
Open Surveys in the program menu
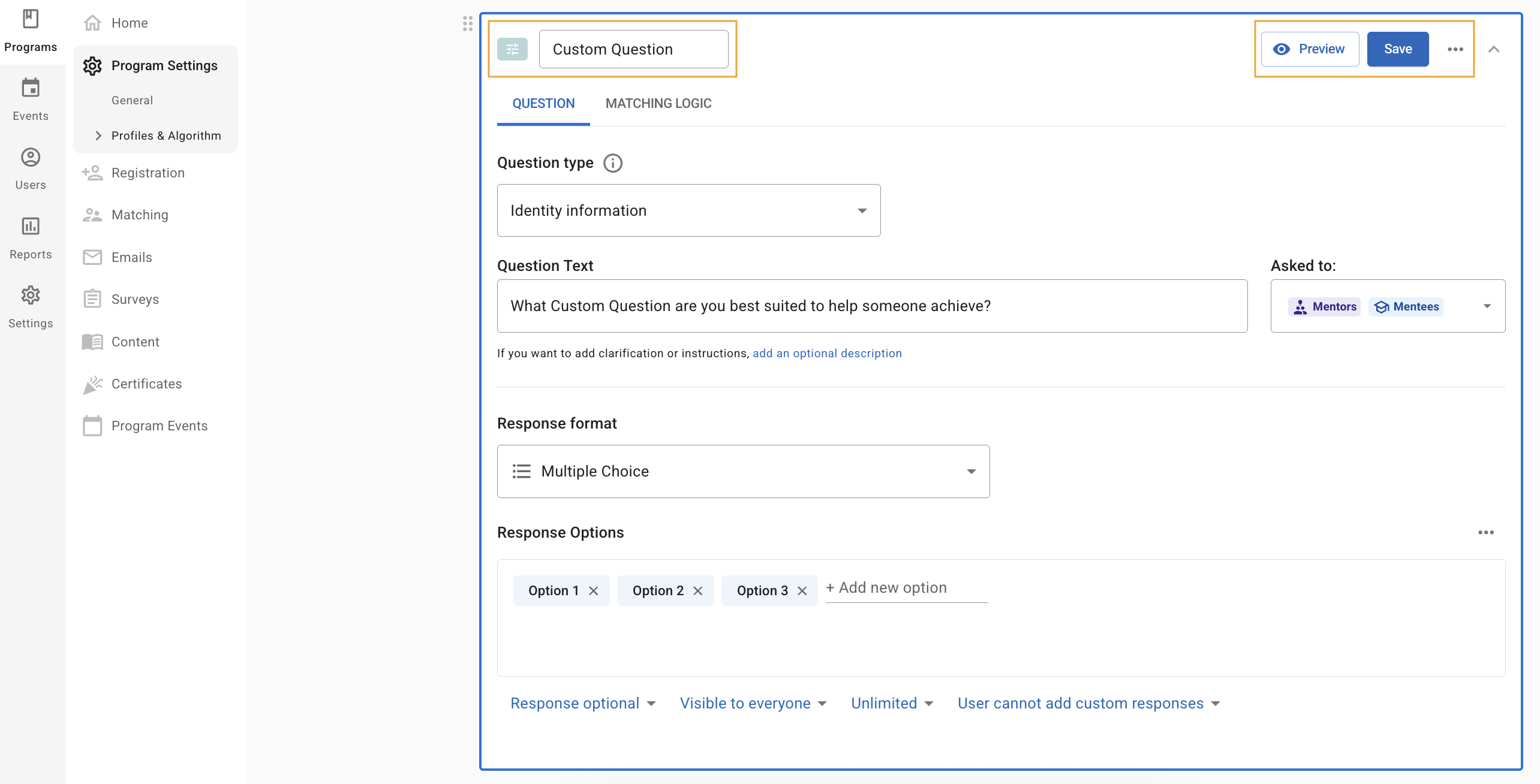tap(135, 299)
